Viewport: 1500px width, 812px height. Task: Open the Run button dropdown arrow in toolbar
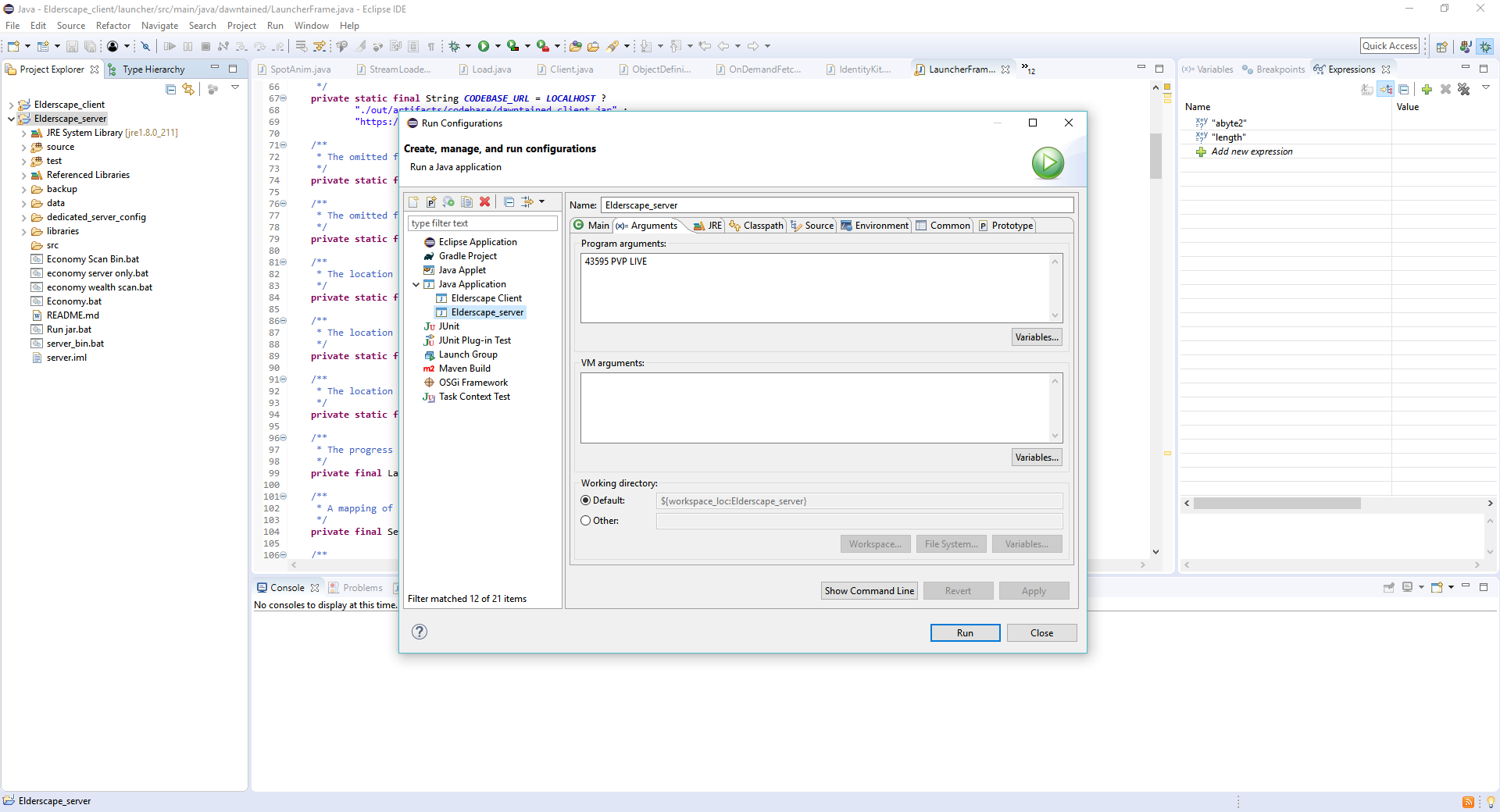pyautogui.click(x=498, y=47)
